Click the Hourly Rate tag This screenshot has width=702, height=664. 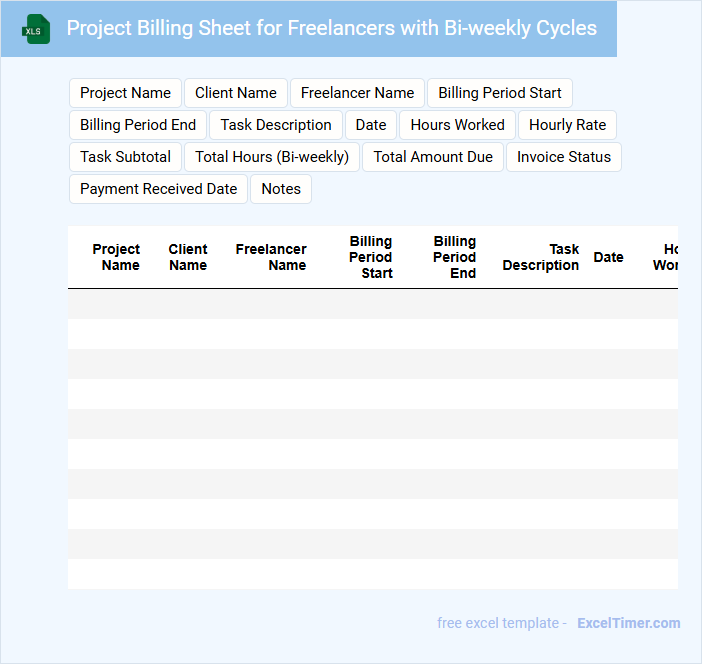click(x=567, y=125)
